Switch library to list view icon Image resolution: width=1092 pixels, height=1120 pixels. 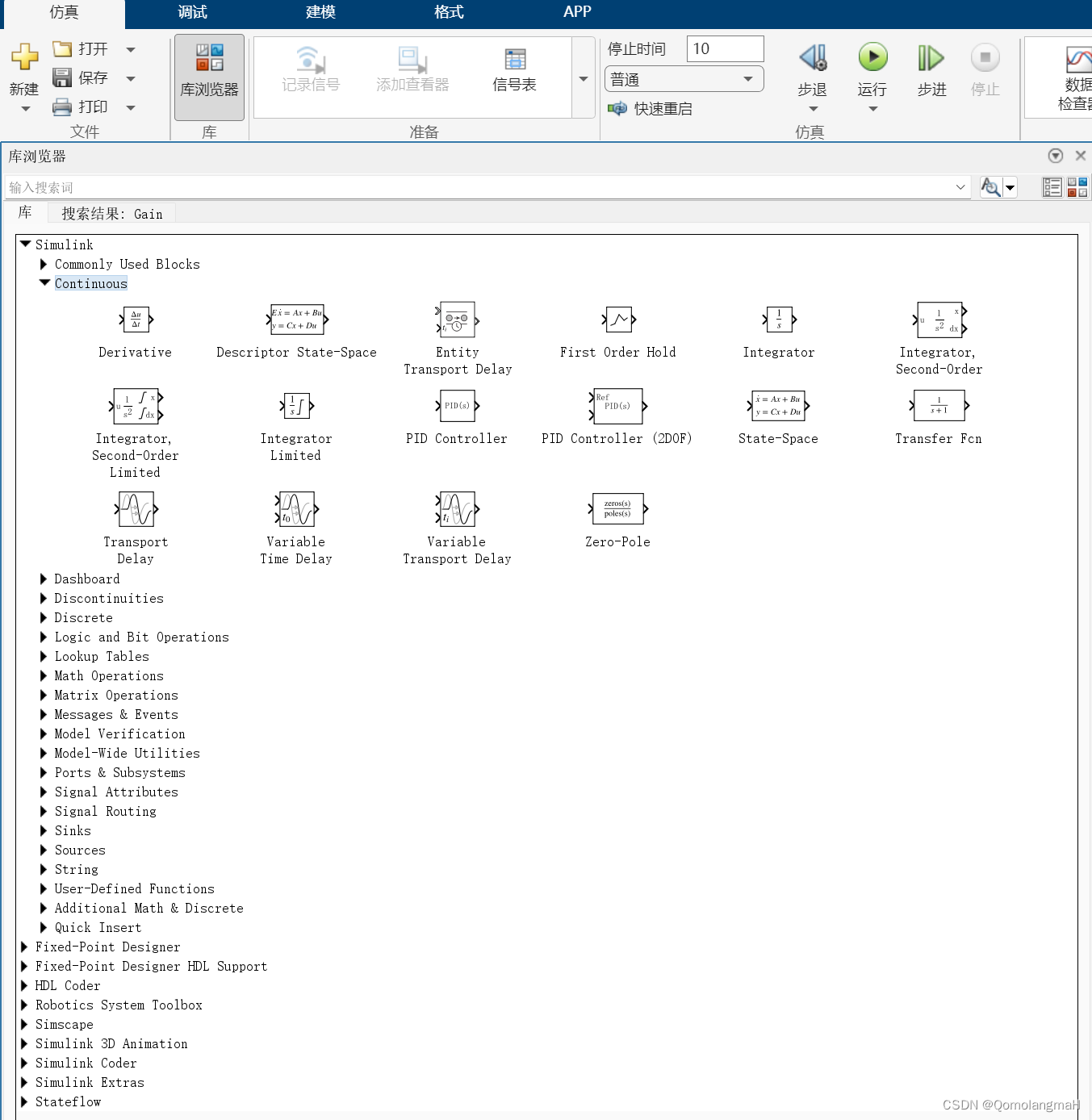pyautogui.click(x=1052, y=187)
